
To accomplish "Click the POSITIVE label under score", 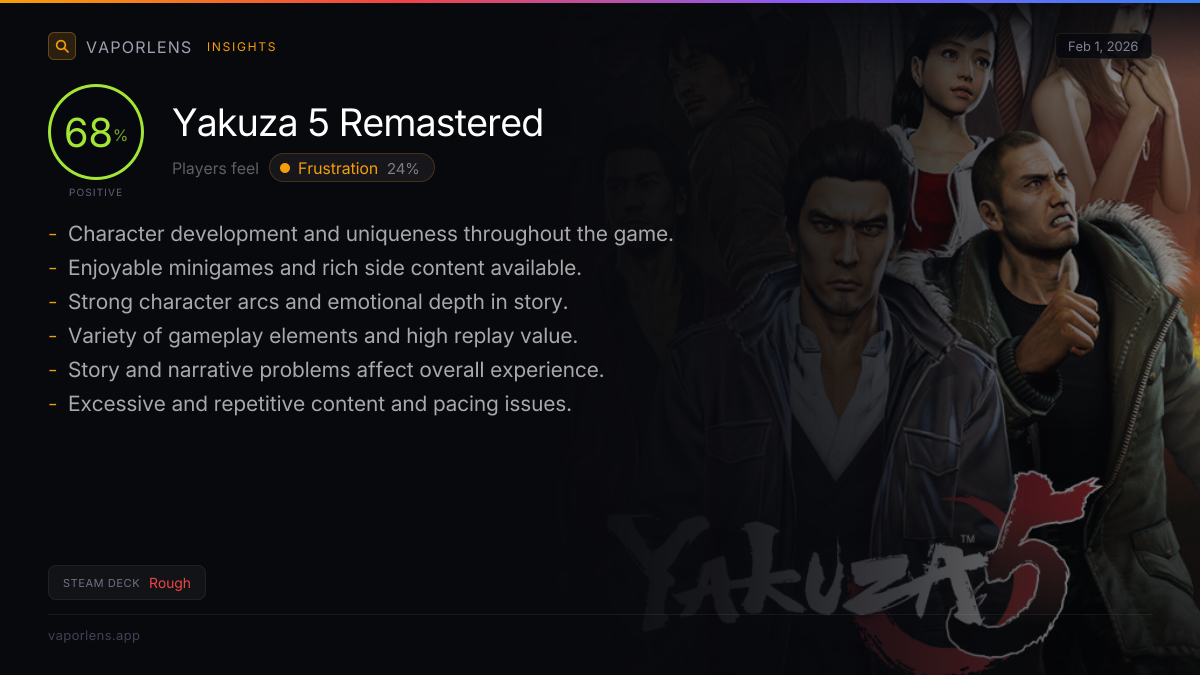I will tap(96, 192).
